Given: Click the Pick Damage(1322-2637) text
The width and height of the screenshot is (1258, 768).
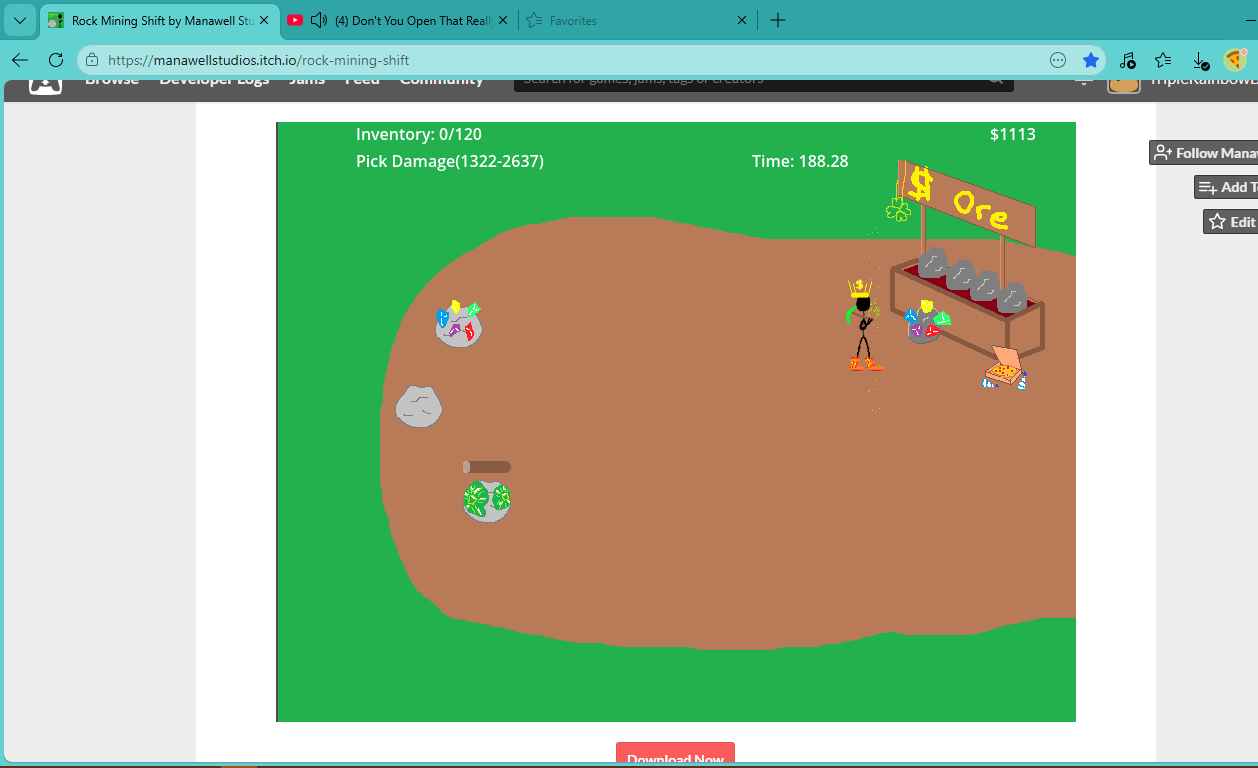Looking at the screenshot, I should pyautogui.click(x=450, y=161).
